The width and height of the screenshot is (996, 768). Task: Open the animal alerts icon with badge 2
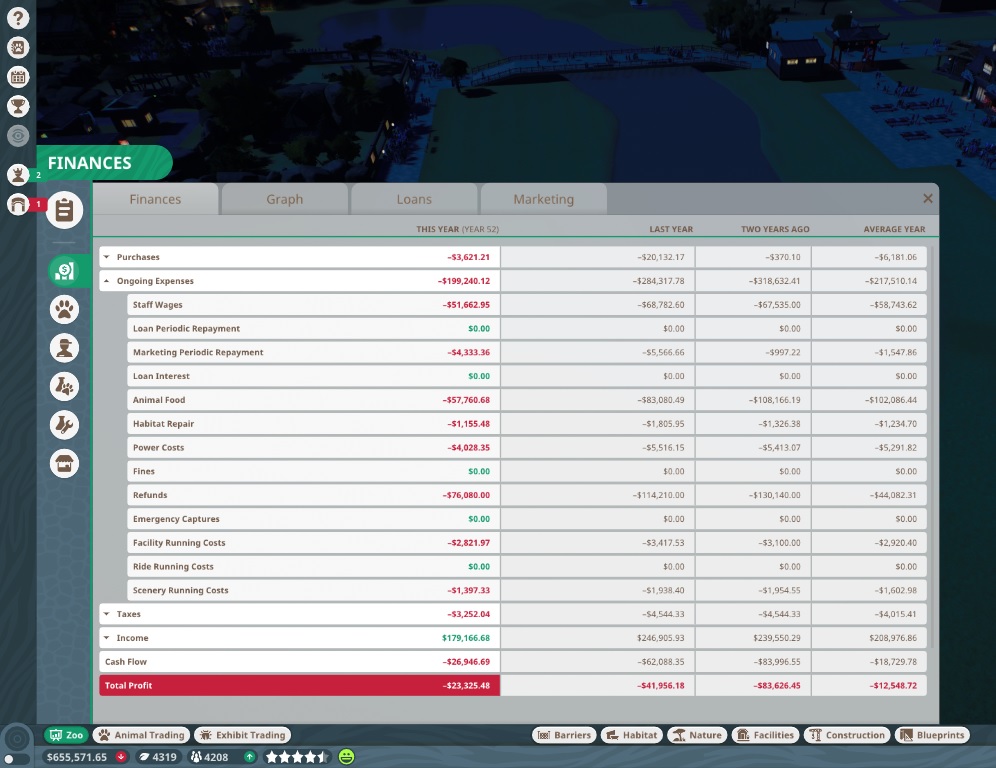pyautogui.click(x=18, y=174)
